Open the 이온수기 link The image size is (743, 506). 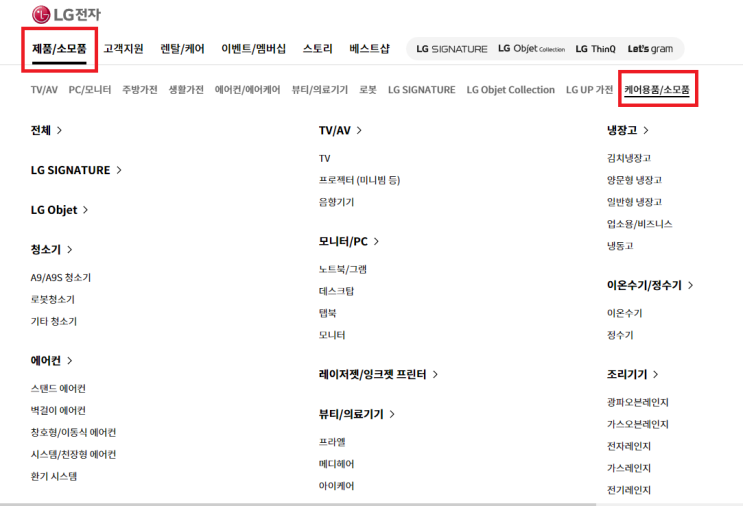(625, 313)
